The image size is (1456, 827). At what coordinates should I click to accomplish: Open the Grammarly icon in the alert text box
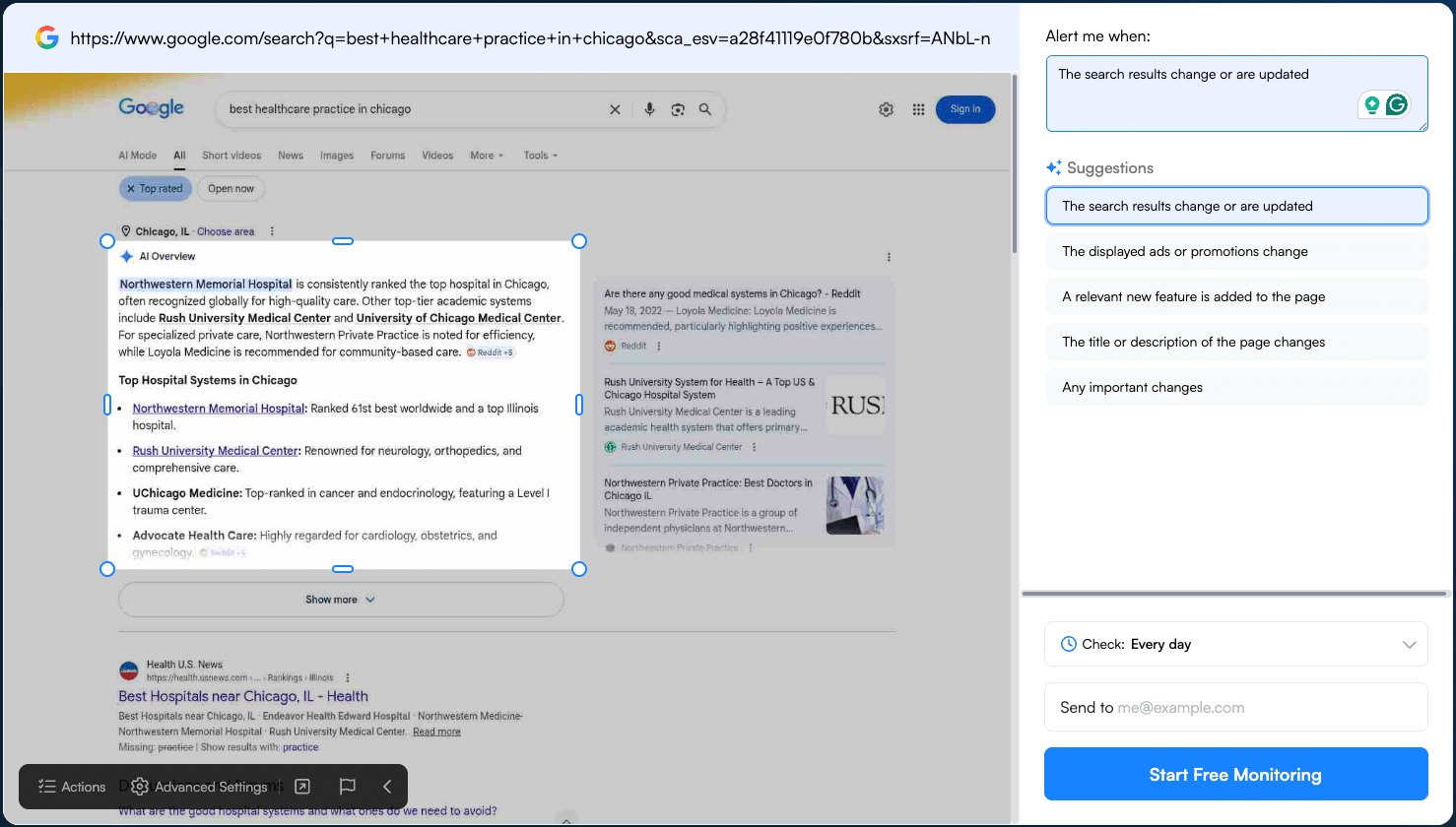[1397, 103]
